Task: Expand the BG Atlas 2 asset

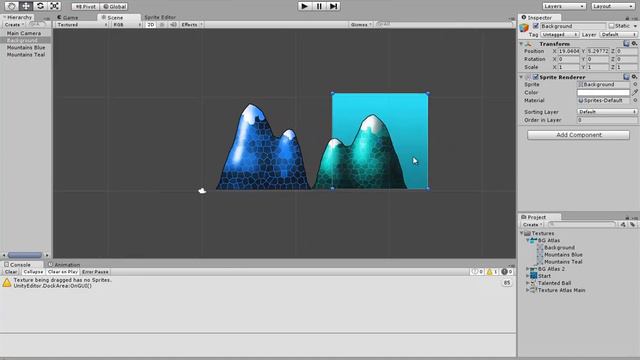Action: (527, 269)
